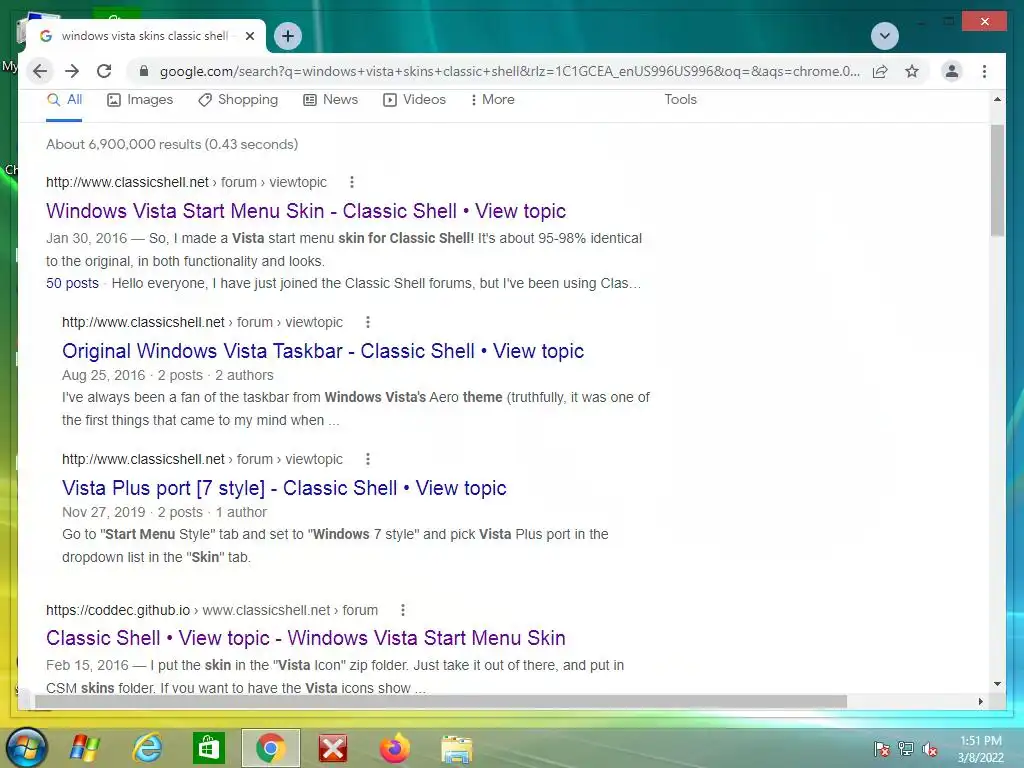Close the 'windows vista skins' tab

[249, 36]
